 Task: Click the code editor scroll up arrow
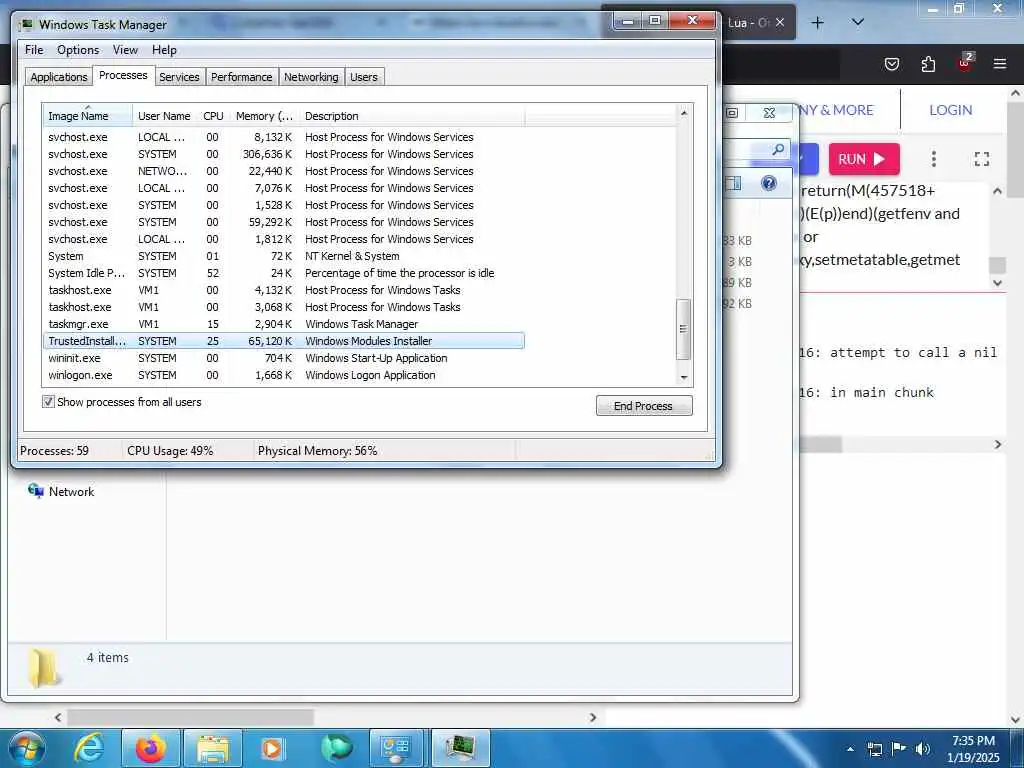pyautogui.click(x=997, y=191)
